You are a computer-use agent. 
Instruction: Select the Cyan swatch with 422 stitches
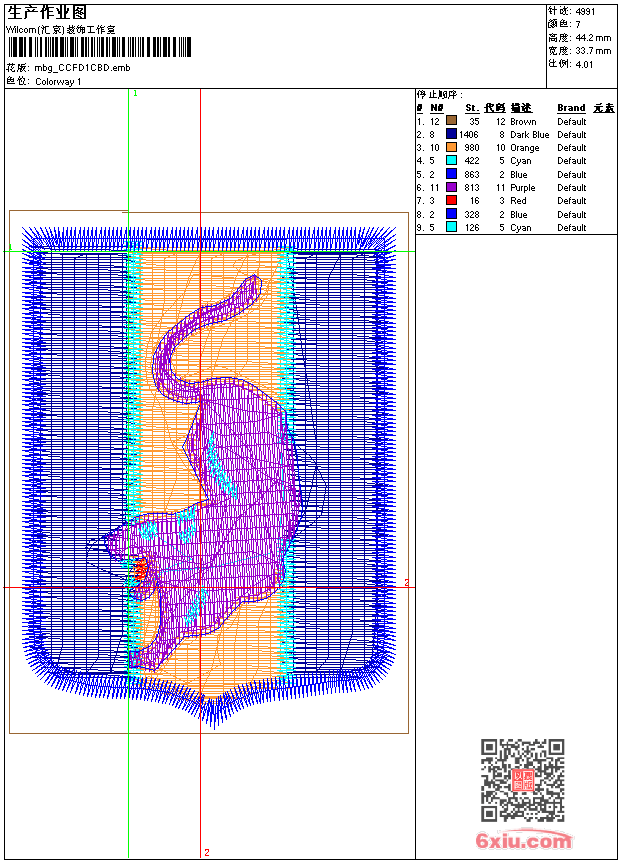pyautogui.click(x=451, y=161)
